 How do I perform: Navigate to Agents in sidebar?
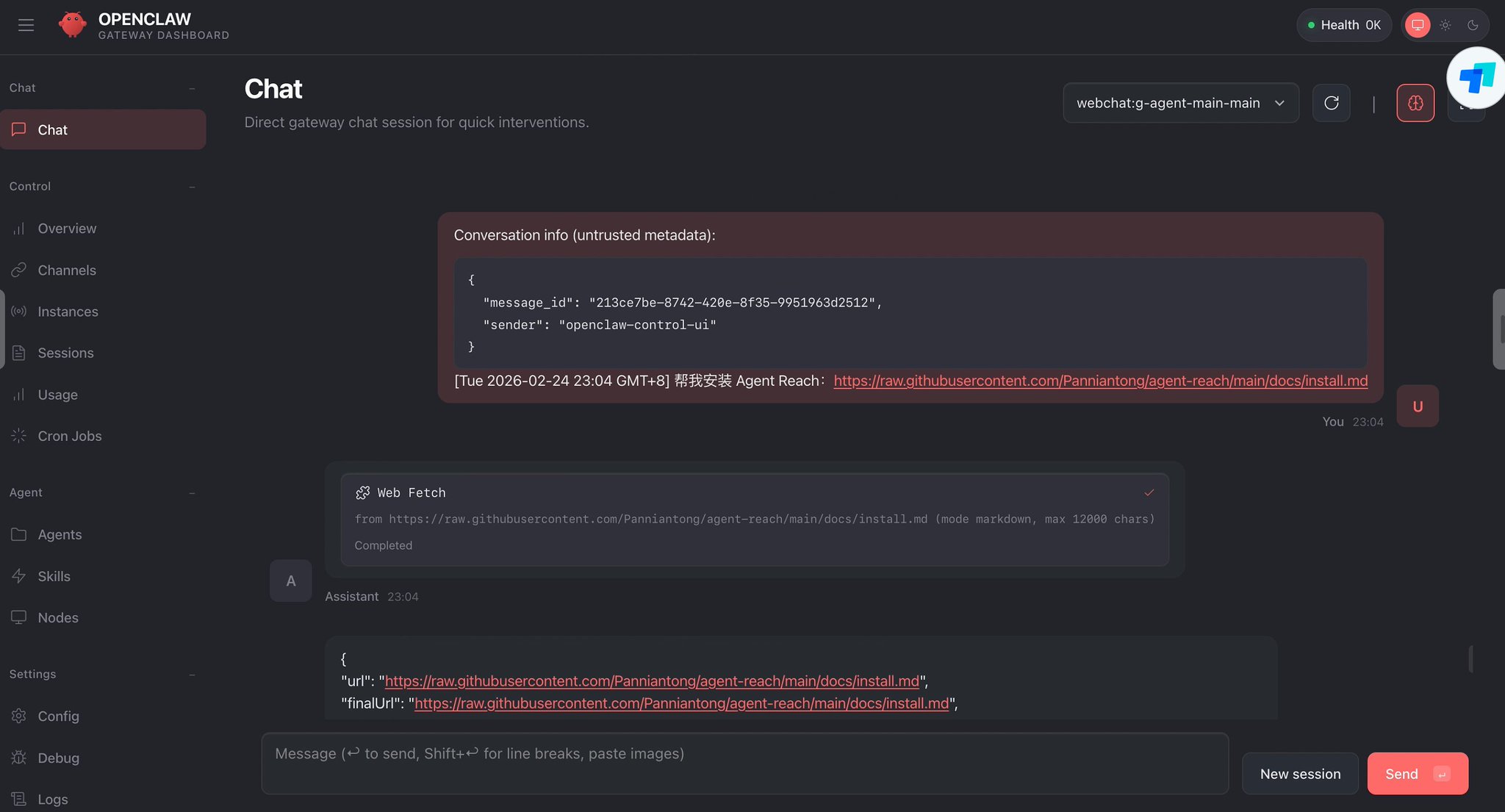click(103, 534)
